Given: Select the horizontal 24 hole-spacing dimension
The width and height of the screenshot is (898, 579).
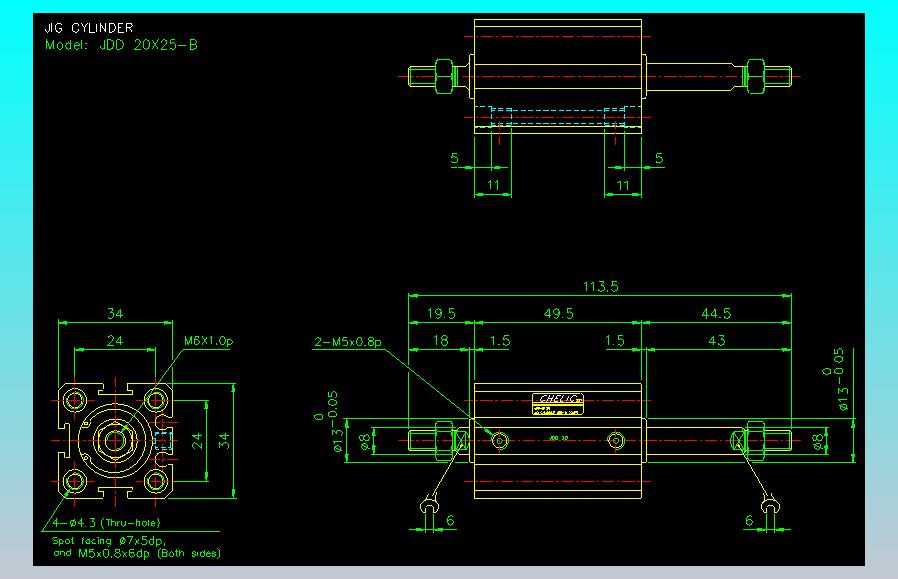Looking at the screenshot, I should (x=115, y=341).
